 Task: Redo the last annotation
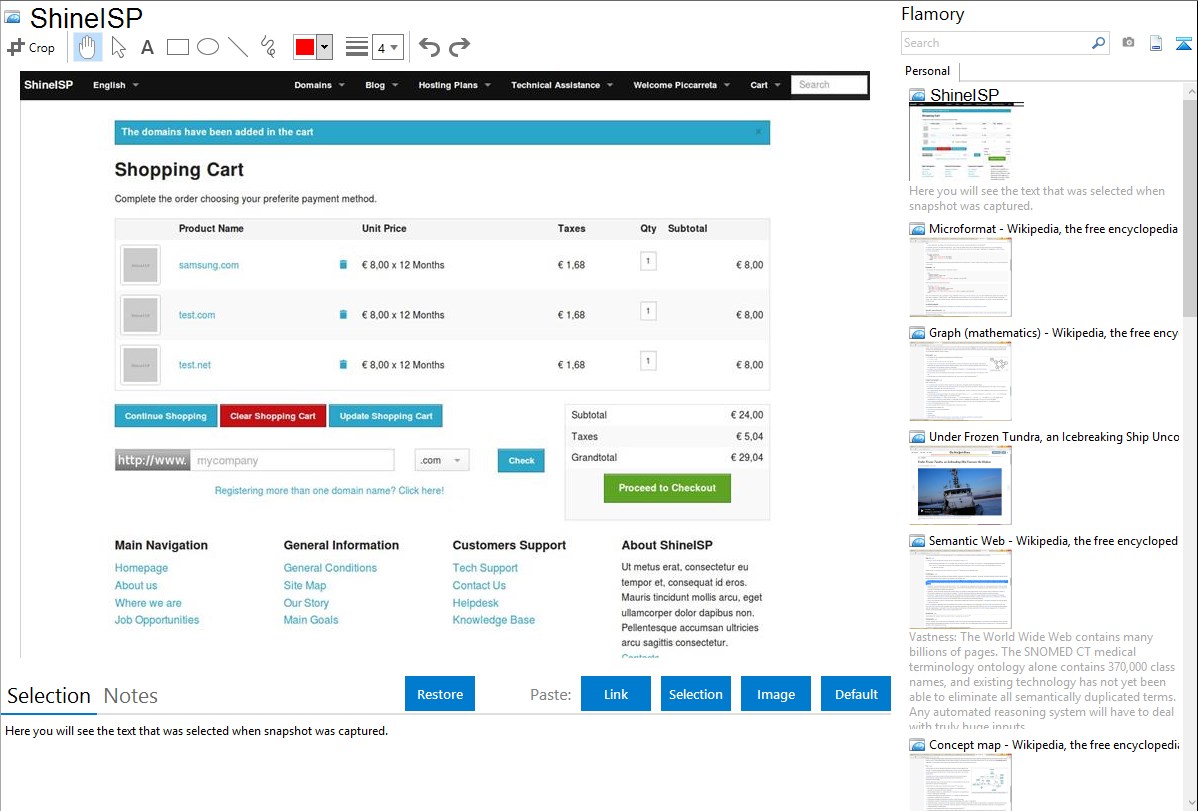[x=459, y=47]
